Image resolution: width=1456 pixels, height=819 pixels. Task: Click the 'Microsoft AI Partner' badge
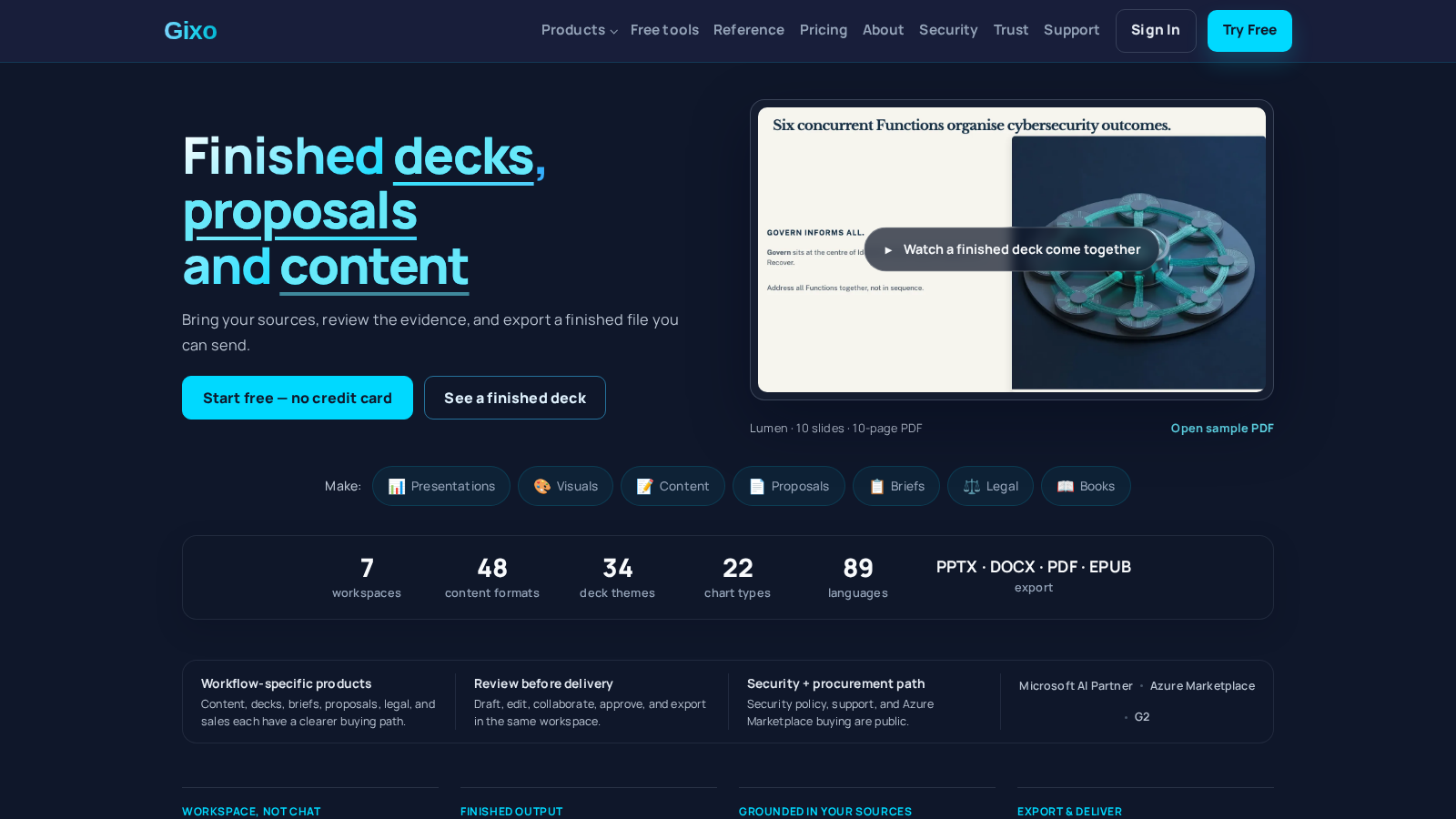pyautogui.click(x=1076, y=686)
